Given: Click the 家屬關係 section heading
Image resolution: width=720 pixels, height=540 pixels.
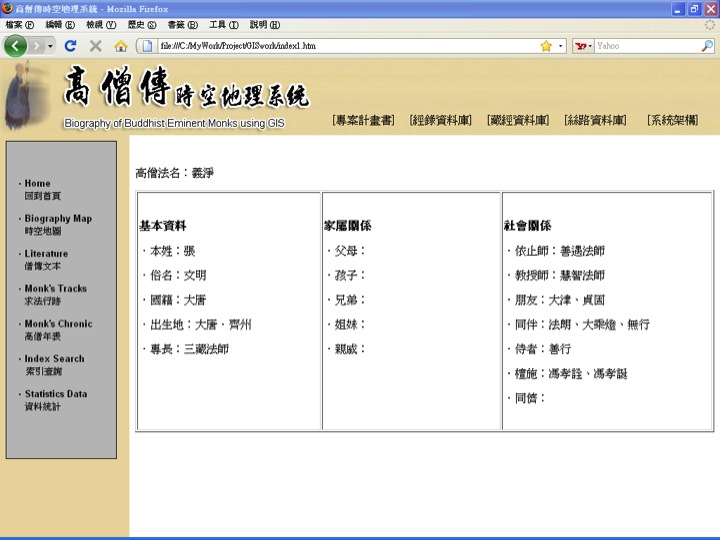Looking at the screenshot, I should pos(348,225).
